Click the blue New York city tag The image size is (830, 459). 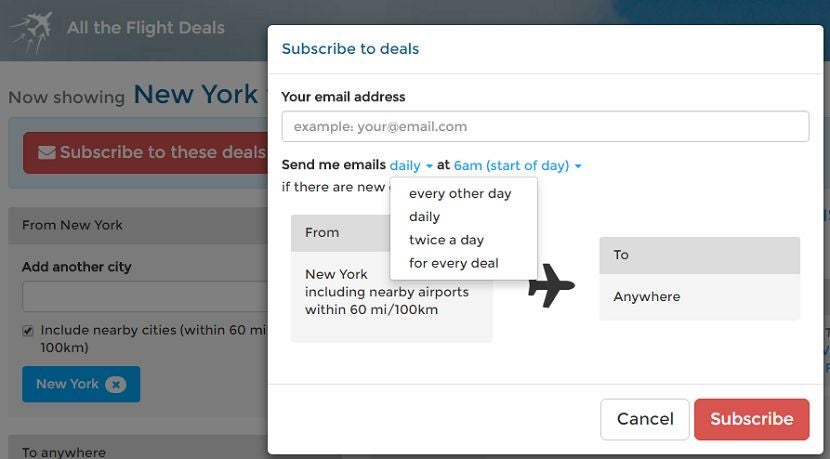click(x=81, y=384)
